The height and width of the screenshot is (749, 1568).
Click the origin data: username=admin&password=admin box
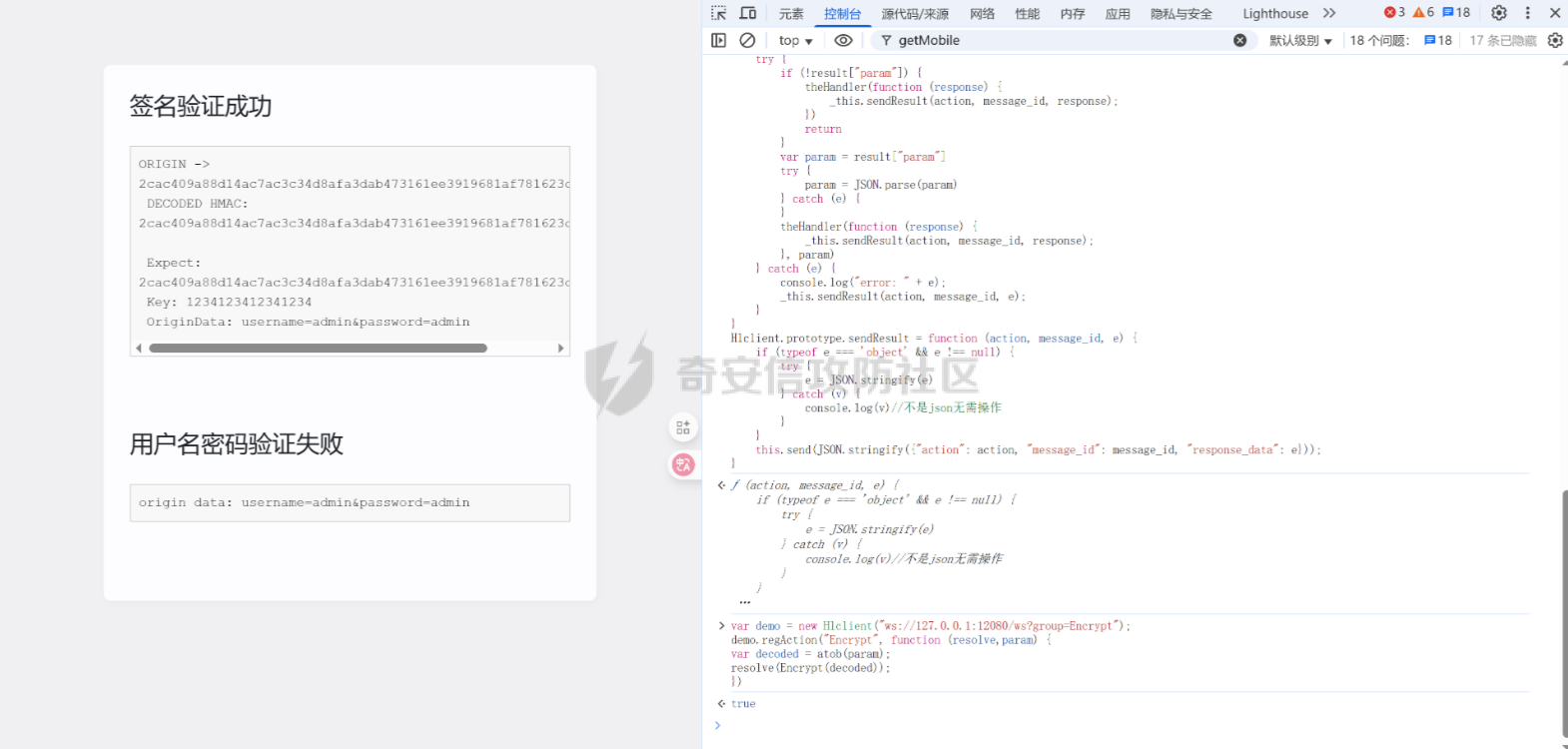[x=350, y=503]
